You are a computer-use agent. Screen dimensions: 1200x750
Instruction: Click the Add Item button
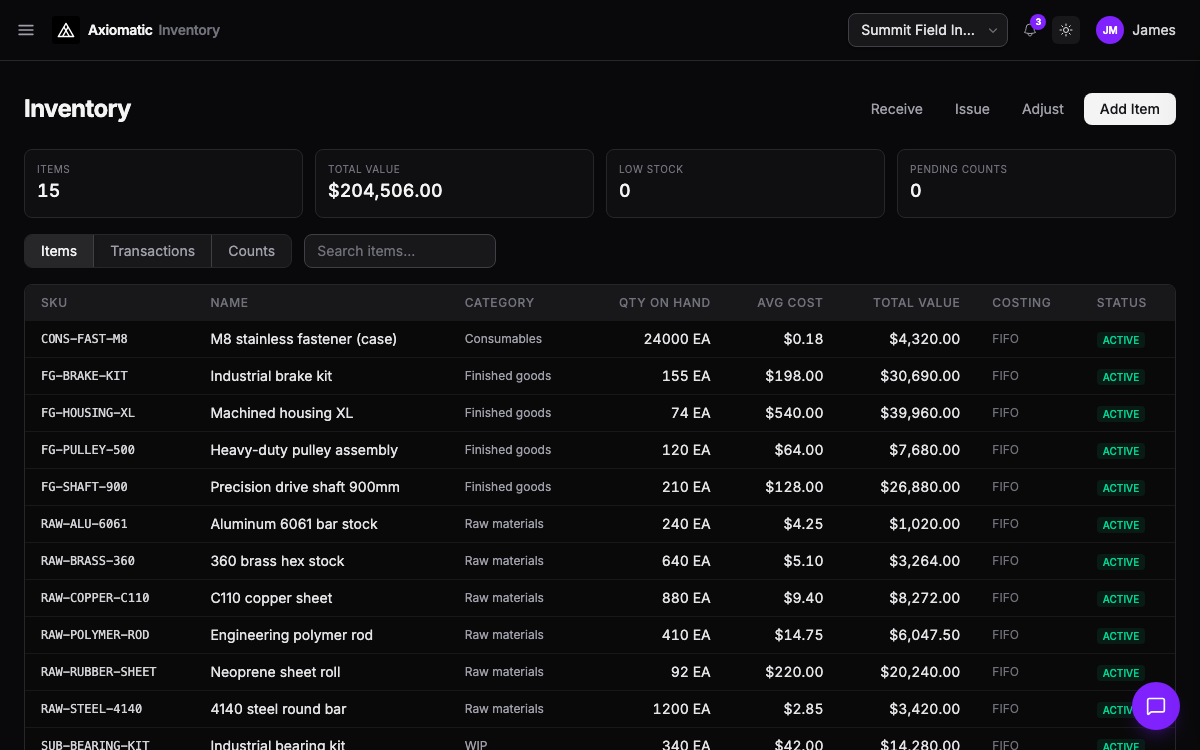(1129, 109)
